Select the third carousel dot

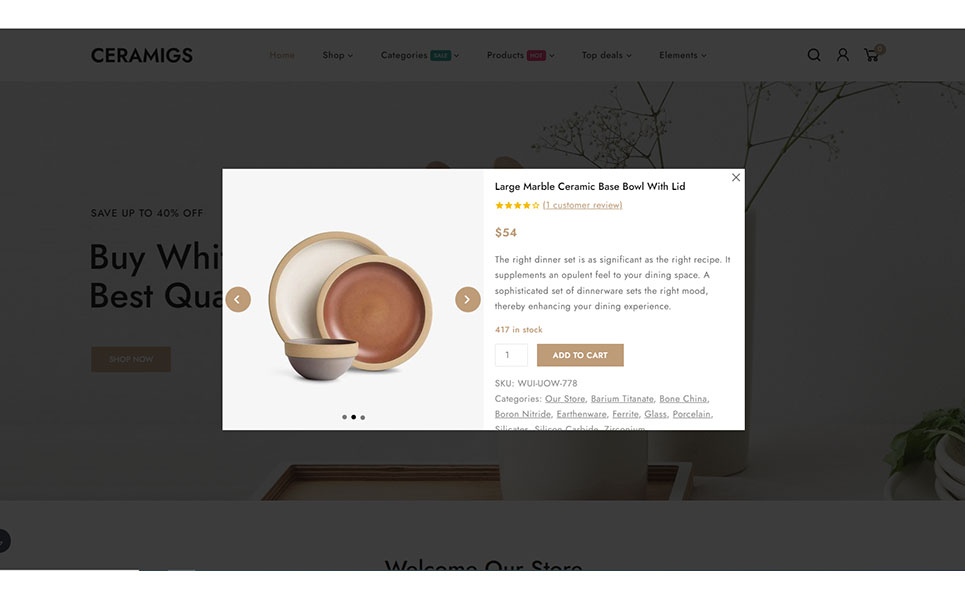point(362,417)
